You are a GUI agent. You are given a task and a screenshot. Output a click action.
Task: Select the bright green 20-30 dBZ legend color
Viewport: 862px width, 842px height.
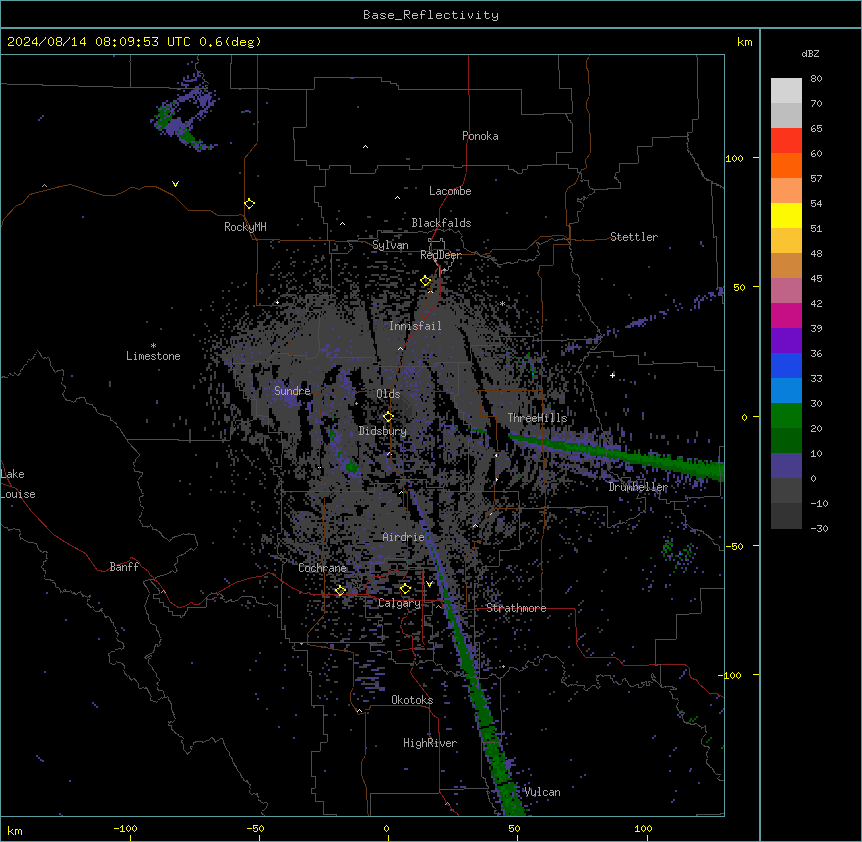pos(786,416)
